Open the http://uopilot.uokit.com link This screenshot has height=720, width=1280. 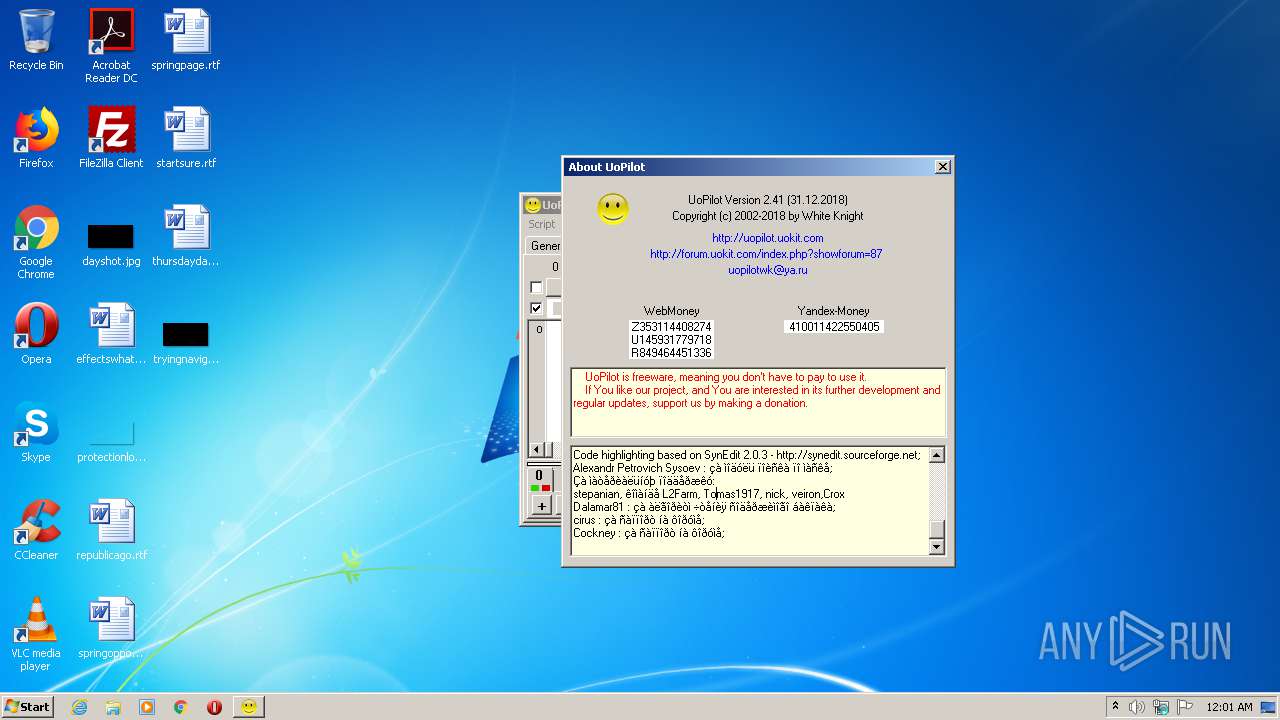click(x=768, y=238)
